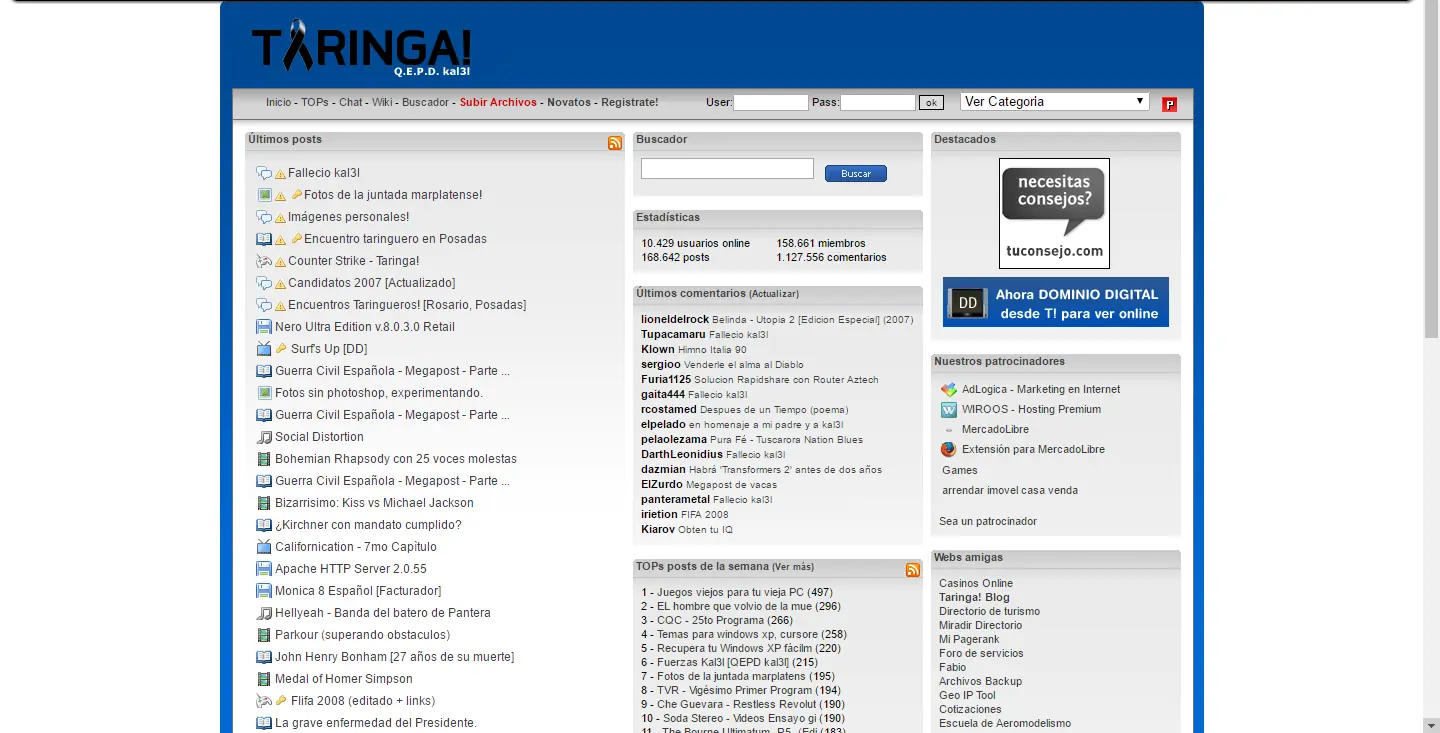Click the TV icon beside Californication - 7mo Capitulo
Image resolution: width=1440 pixels, height=733 pixels.
(x=264, y=547)
